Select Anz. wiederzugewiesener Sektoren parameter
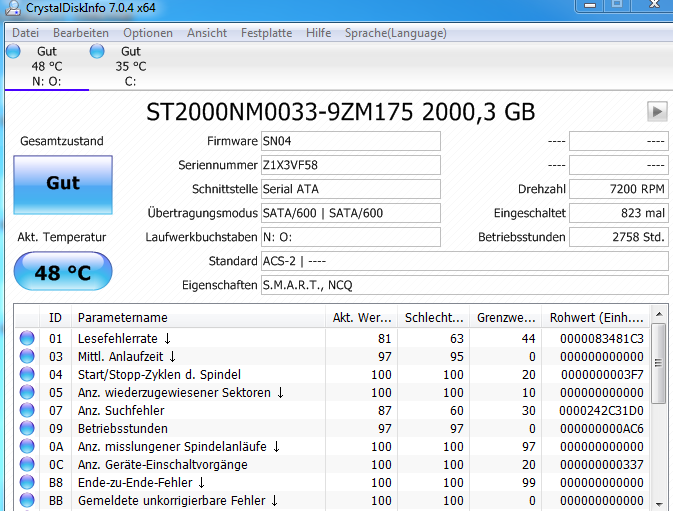 pos(181,393)
